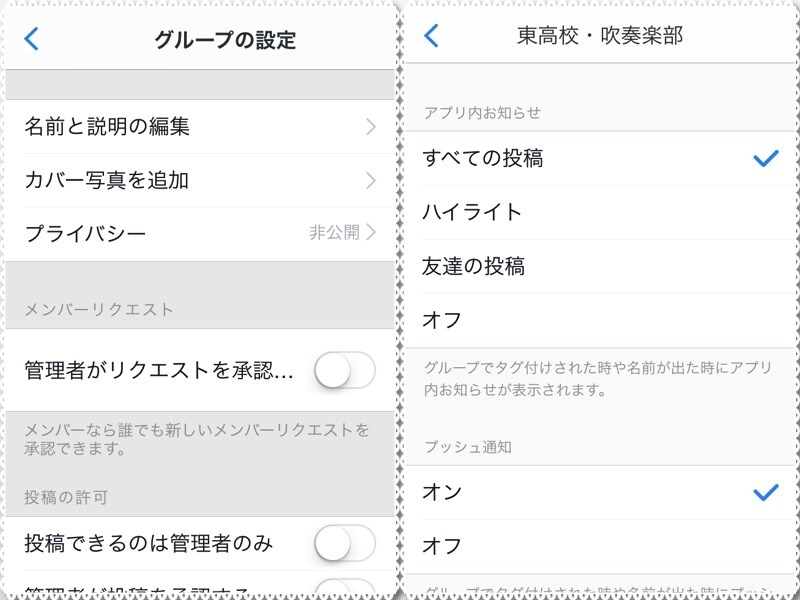Open 名前と説明の編集 via its chevron
The image size is (800, 600).
pos(374,126)
